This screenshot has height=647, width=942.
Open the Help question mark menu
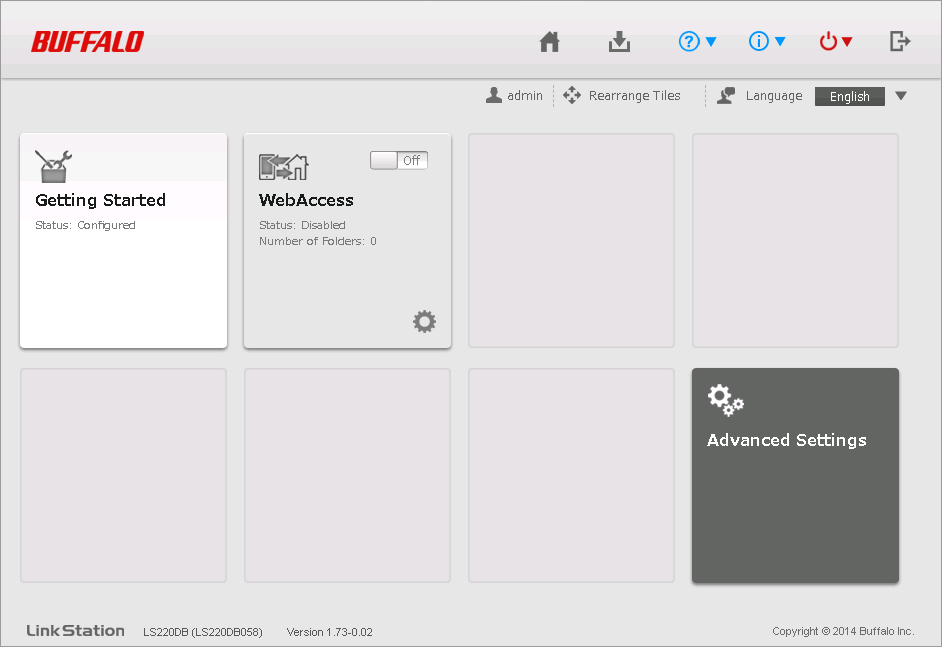697,41
